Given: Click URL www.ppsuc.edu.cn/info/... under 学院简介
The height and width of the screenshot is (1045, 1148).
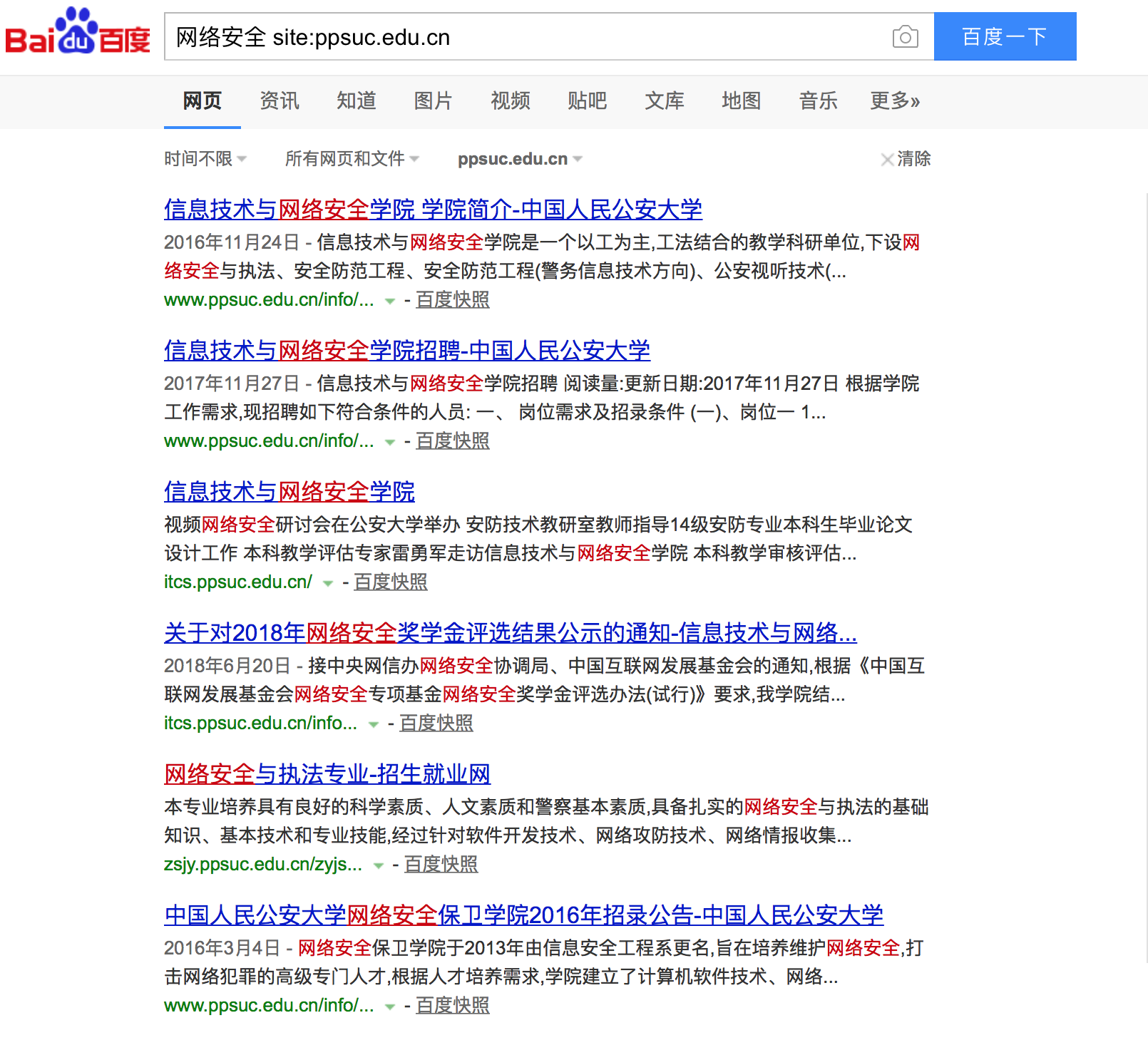Looking at the screenshot, I should tap(269, 300).
